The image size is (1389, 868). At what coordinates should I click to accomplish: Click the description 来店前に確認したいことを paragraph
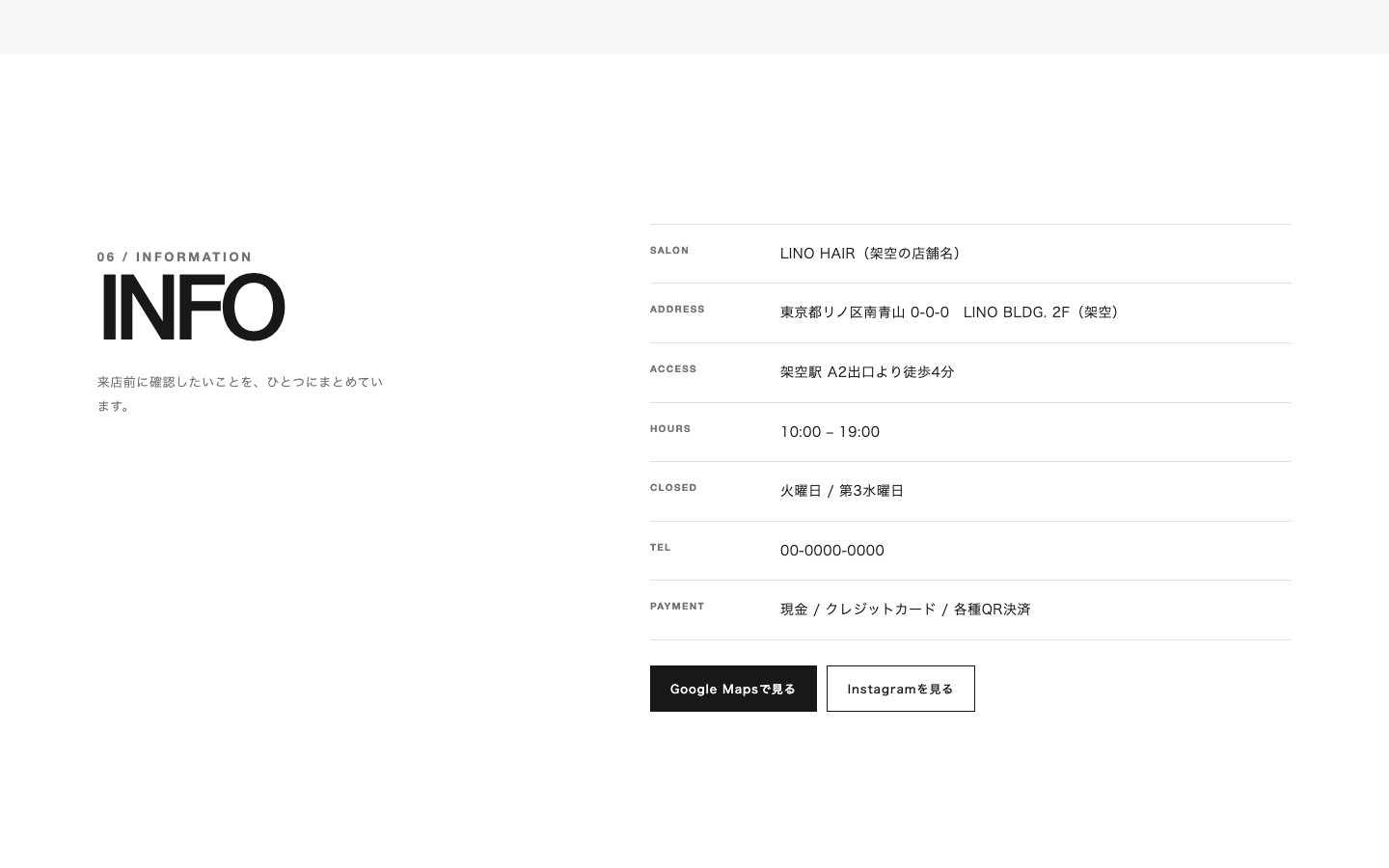coord(240,393)
